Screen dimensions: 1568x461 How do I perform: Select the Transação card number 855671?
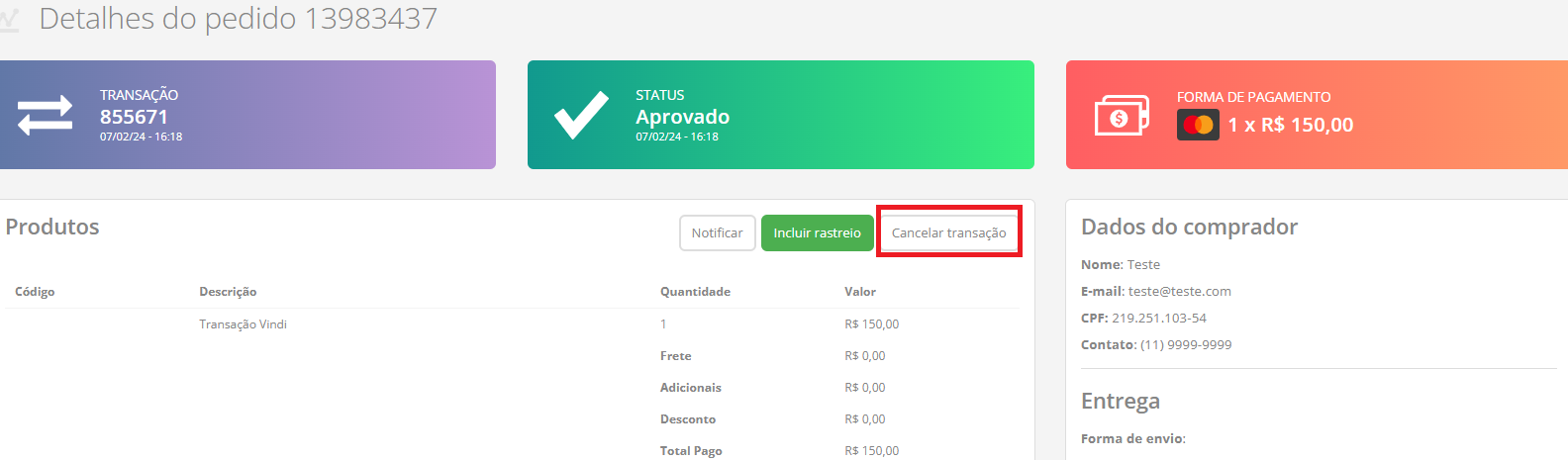(x=134, y=117)
